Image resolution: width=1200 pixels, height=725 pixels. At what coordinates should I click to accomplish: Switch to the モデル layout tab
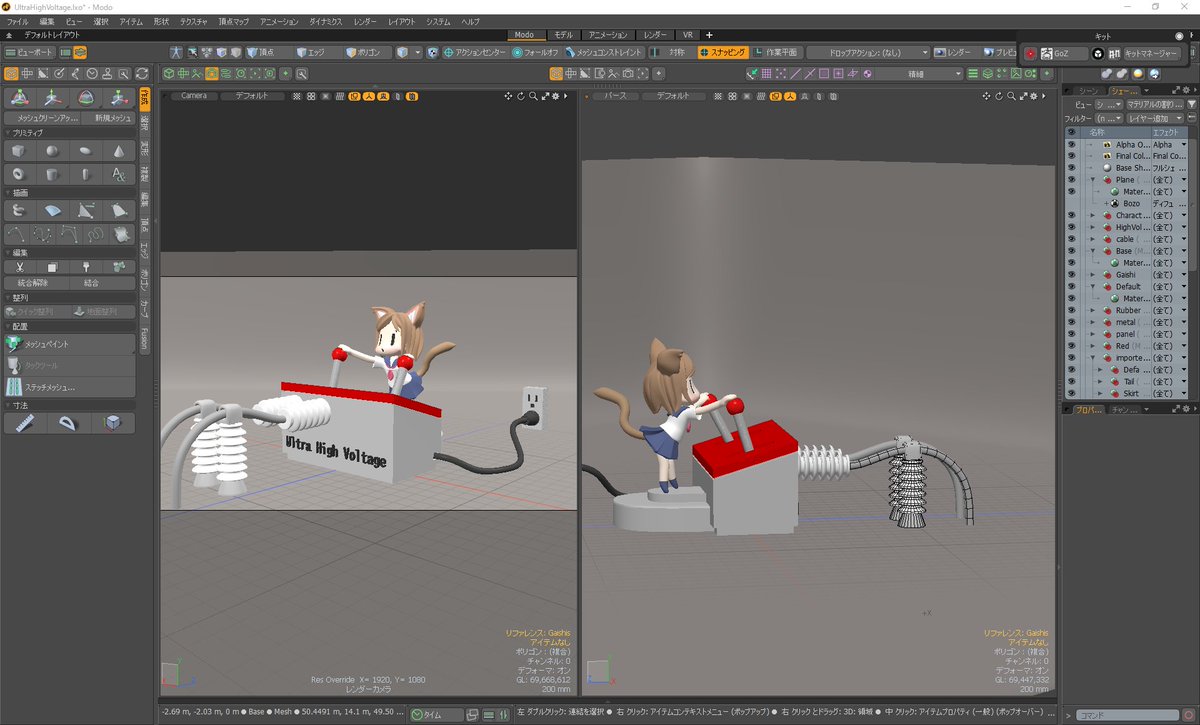tap(564, 35)
